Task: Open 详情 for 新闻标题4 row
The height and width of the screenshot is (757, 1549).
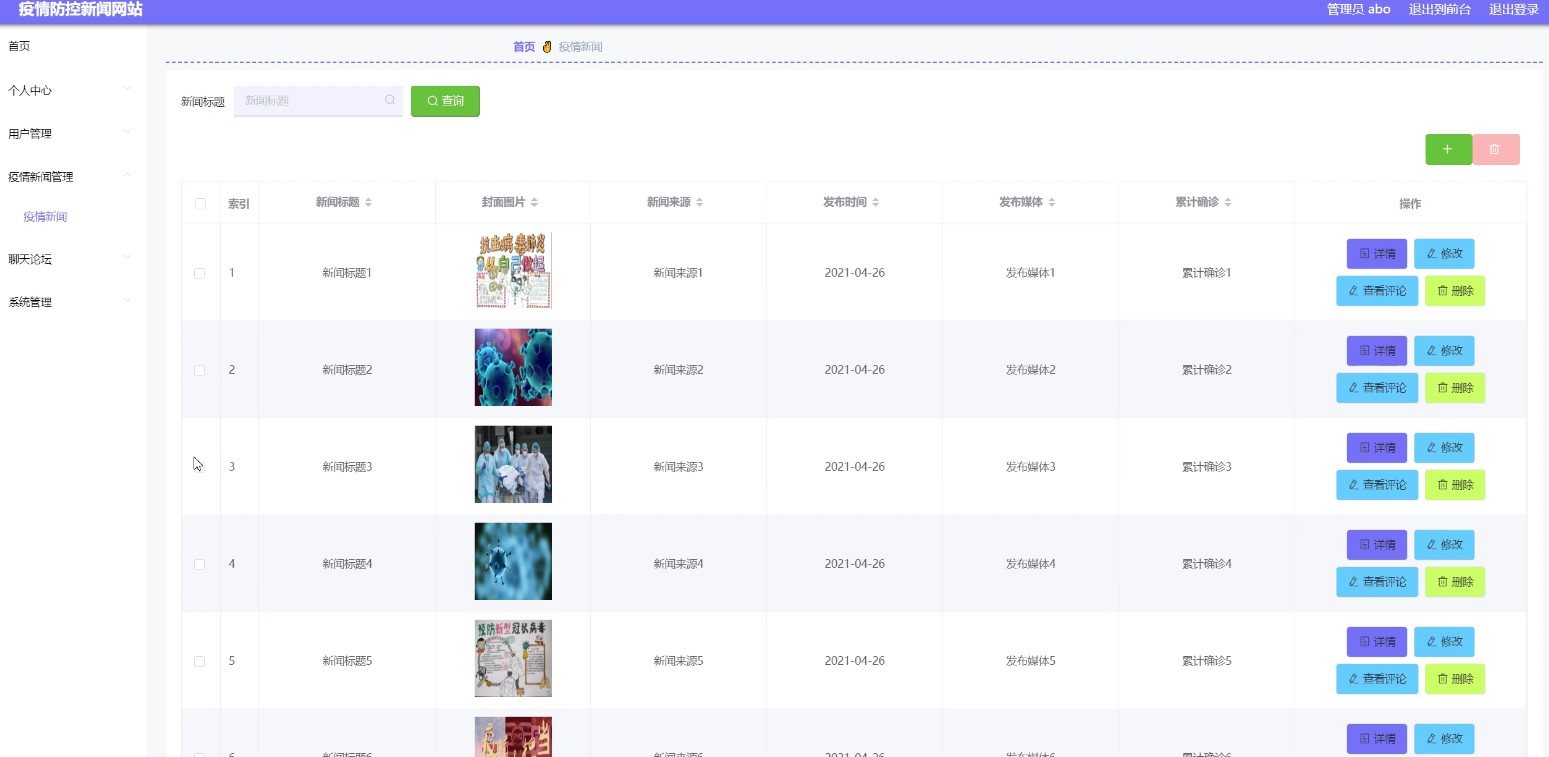Action: point(1377,545)
